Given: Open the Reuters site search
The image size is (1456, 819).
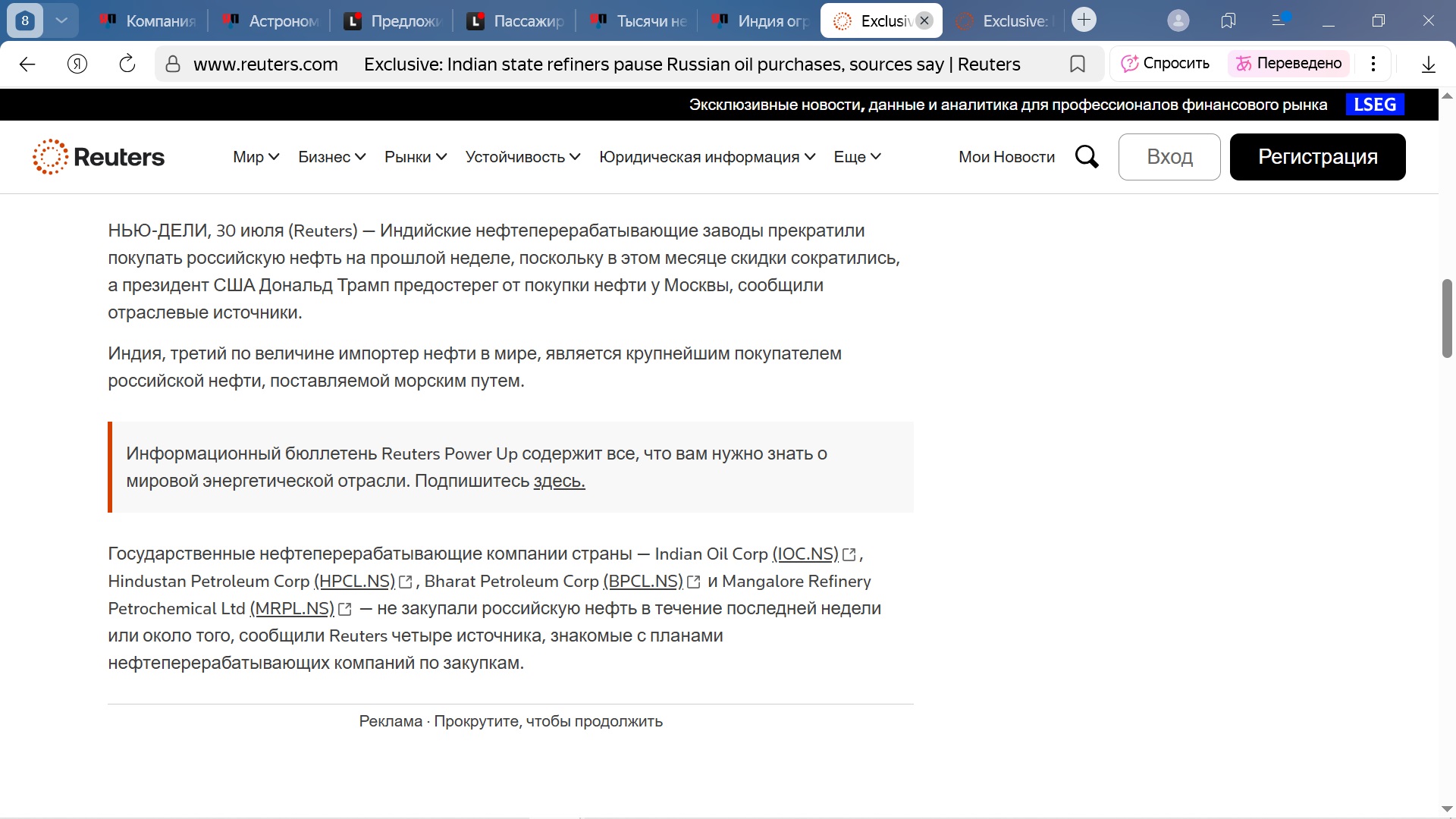Looking at the screenshot, I should click(1087, 157).
